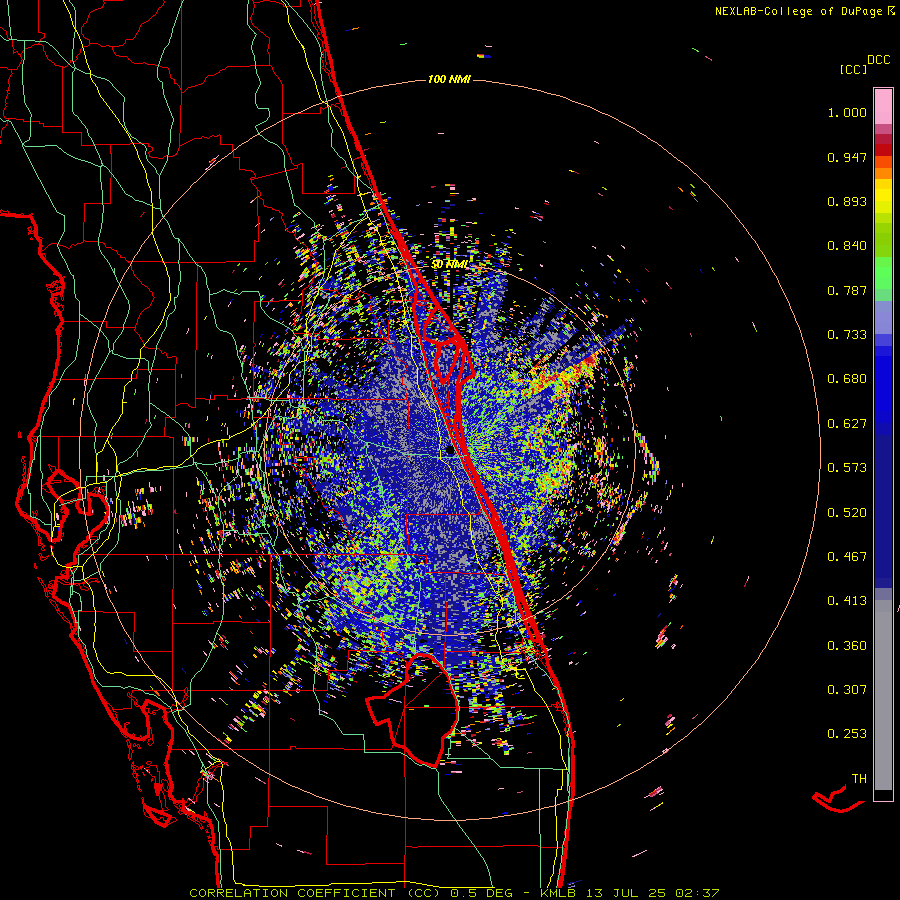This screenshot has width=900, height=900.
Task: Pick the bright green color bar segment
Action: coord(883,273)
